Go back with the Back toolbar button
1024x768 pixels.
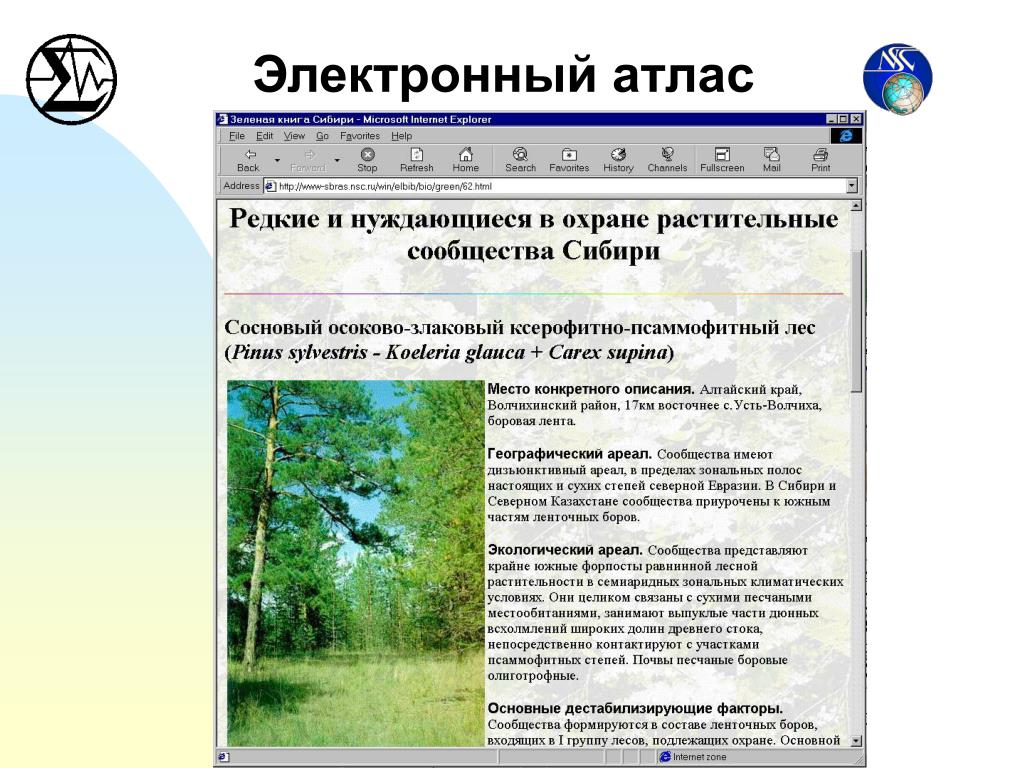click(x=248, y=160)
